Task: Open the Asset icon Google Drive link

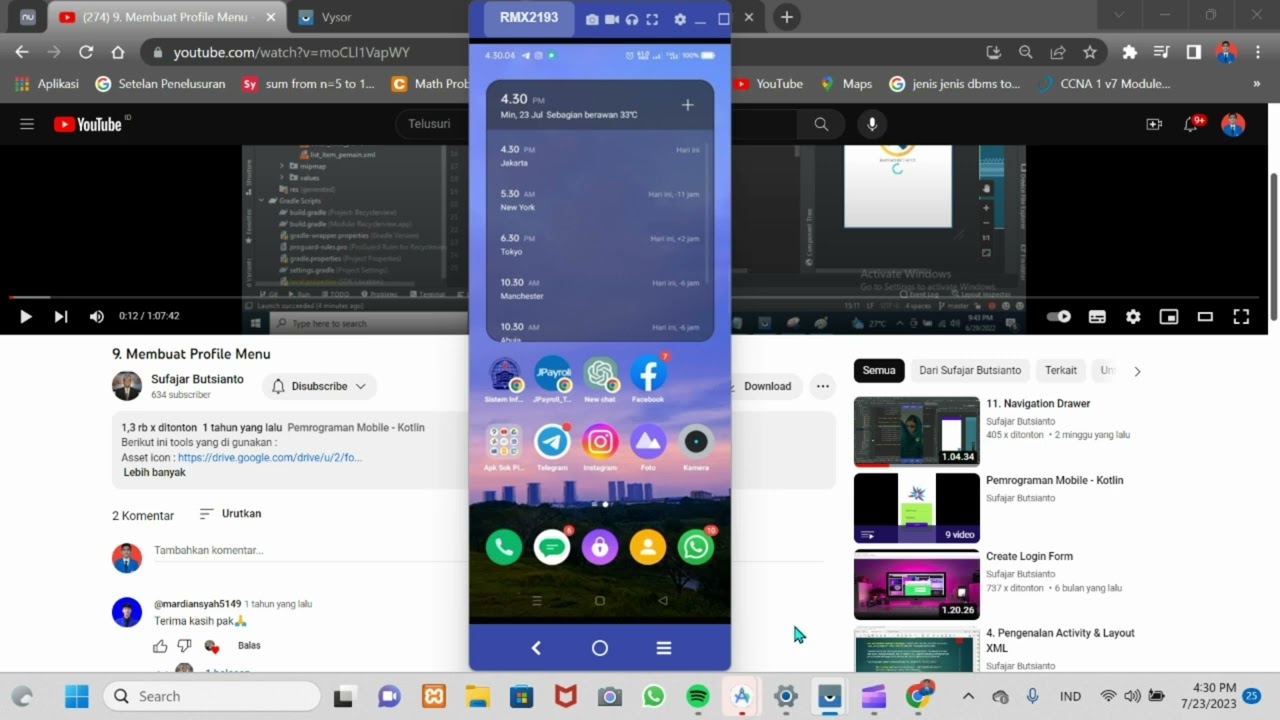Action: coord(270,457)
